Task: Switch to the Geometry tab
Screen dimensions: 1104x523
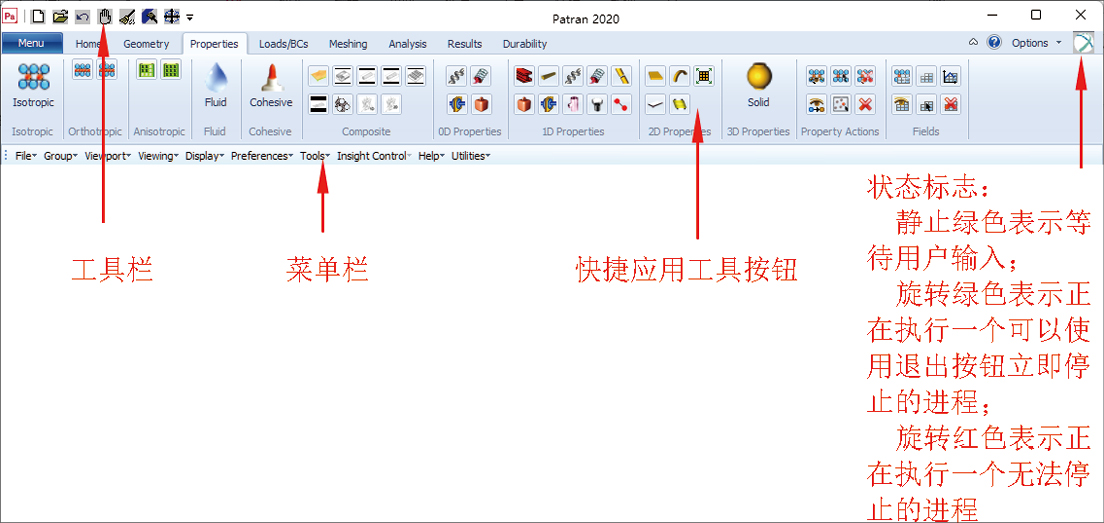Action: (147, 44)
